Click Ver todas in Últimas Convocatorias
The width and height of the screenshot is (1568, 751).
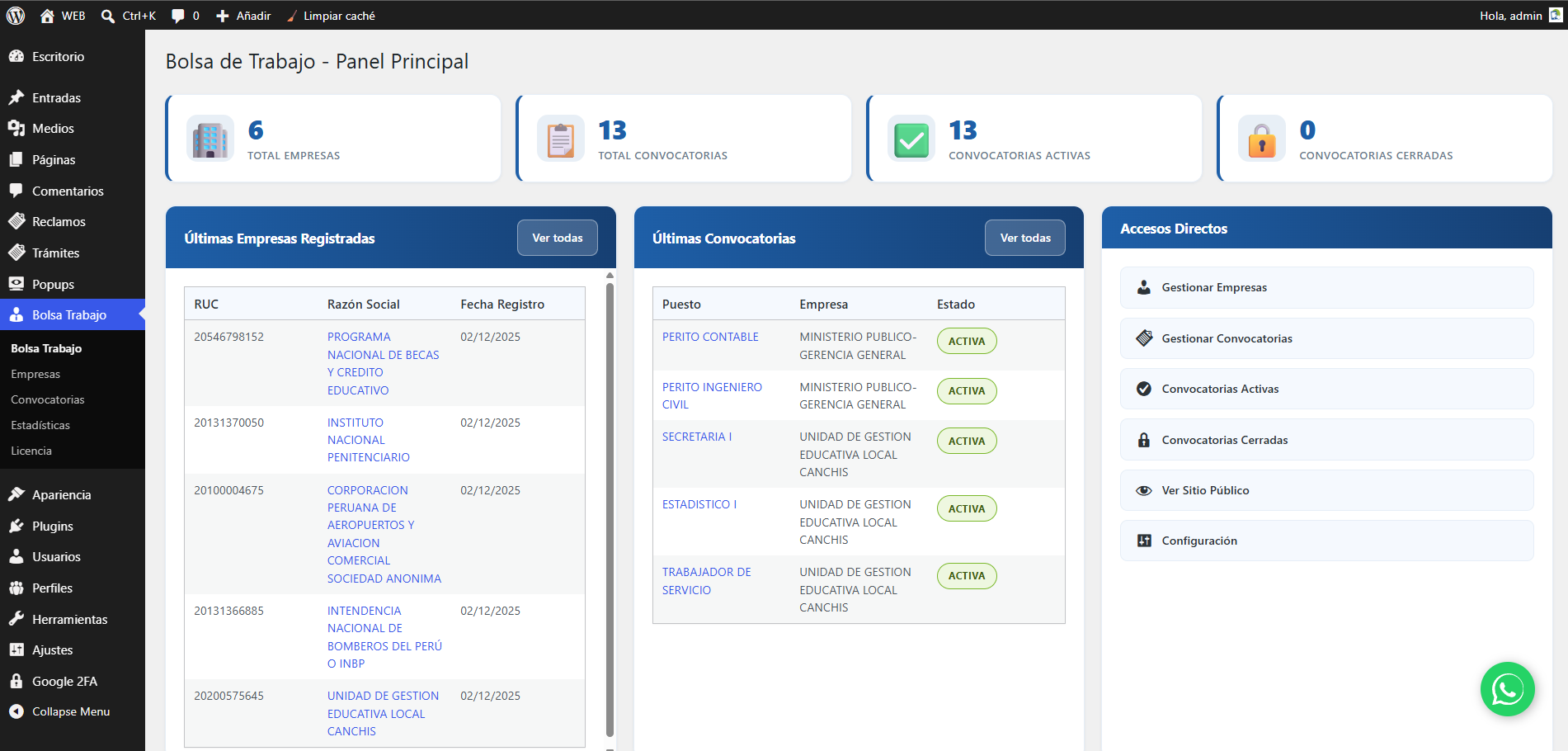click(1025, 238)
